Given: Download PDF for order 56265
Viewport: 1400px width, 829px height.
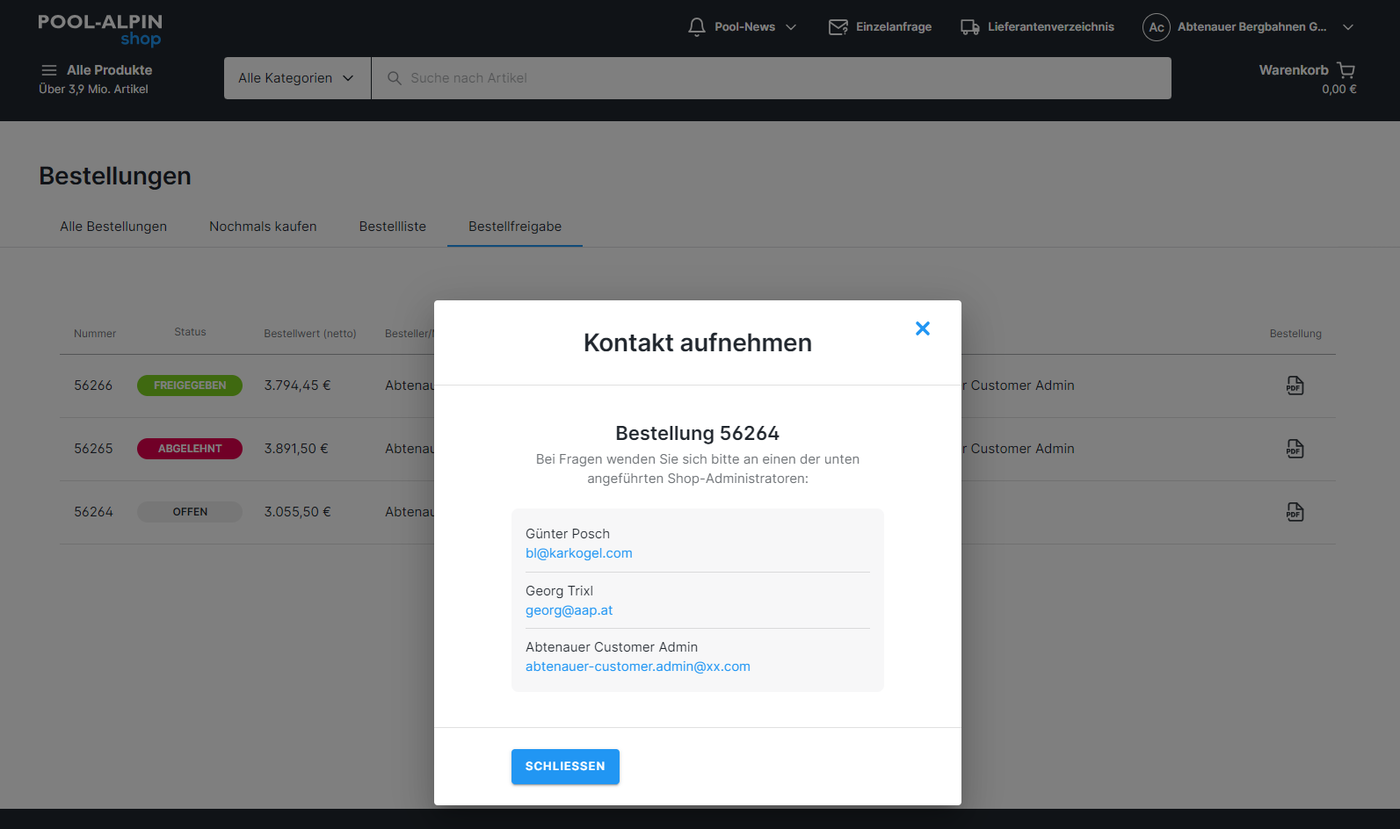Looking at the screenshot, I should 1295,449.
